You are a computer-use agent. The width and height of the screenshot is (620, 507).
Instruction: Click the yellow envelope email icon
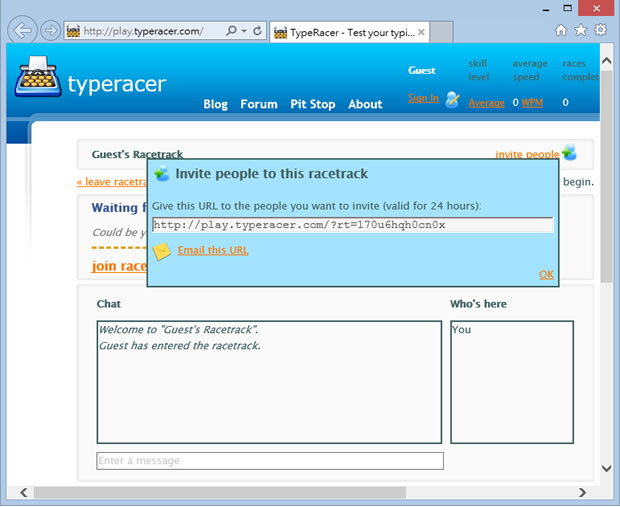click(161, 252)
